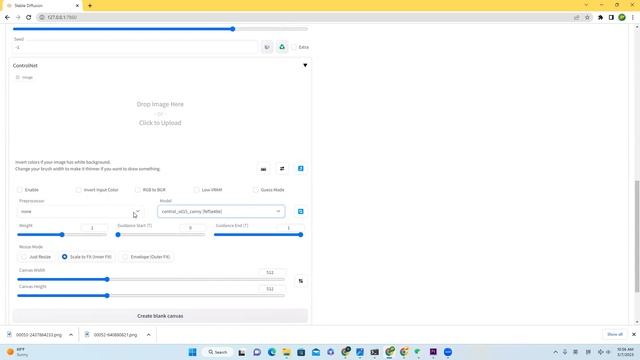The width and height of the screenshot is (640, 360).
Task: Click Show all downloads
Action: click(615, 334)
